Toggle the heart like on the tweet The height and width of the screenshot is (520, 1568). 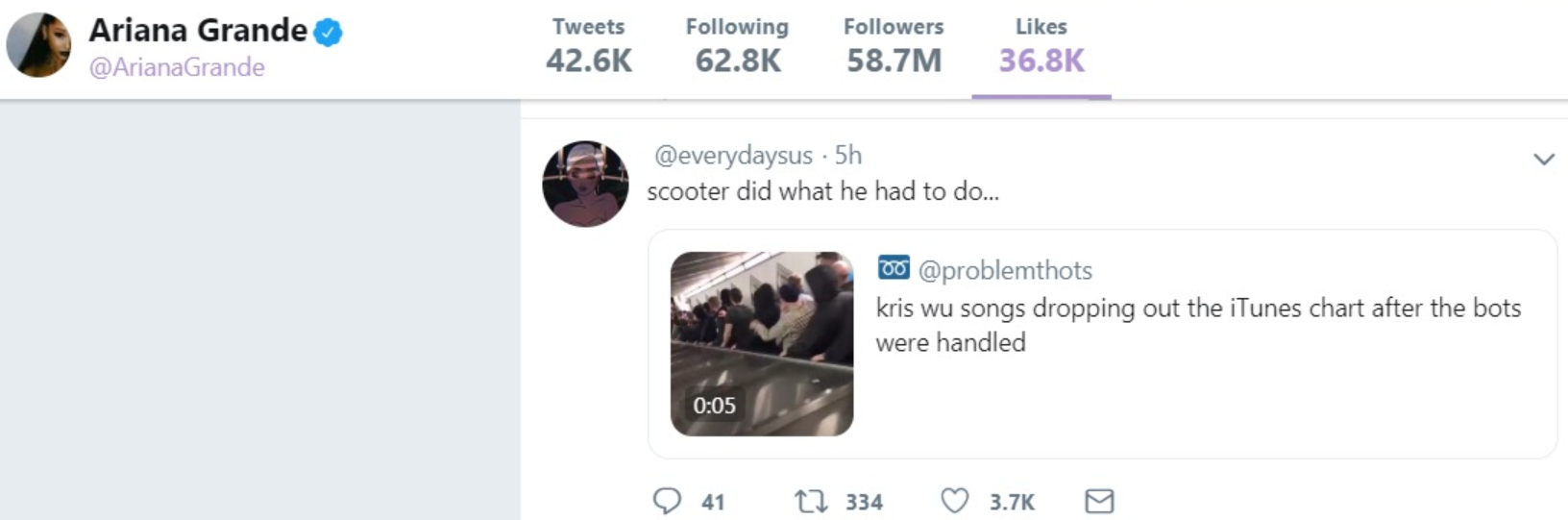954,501
